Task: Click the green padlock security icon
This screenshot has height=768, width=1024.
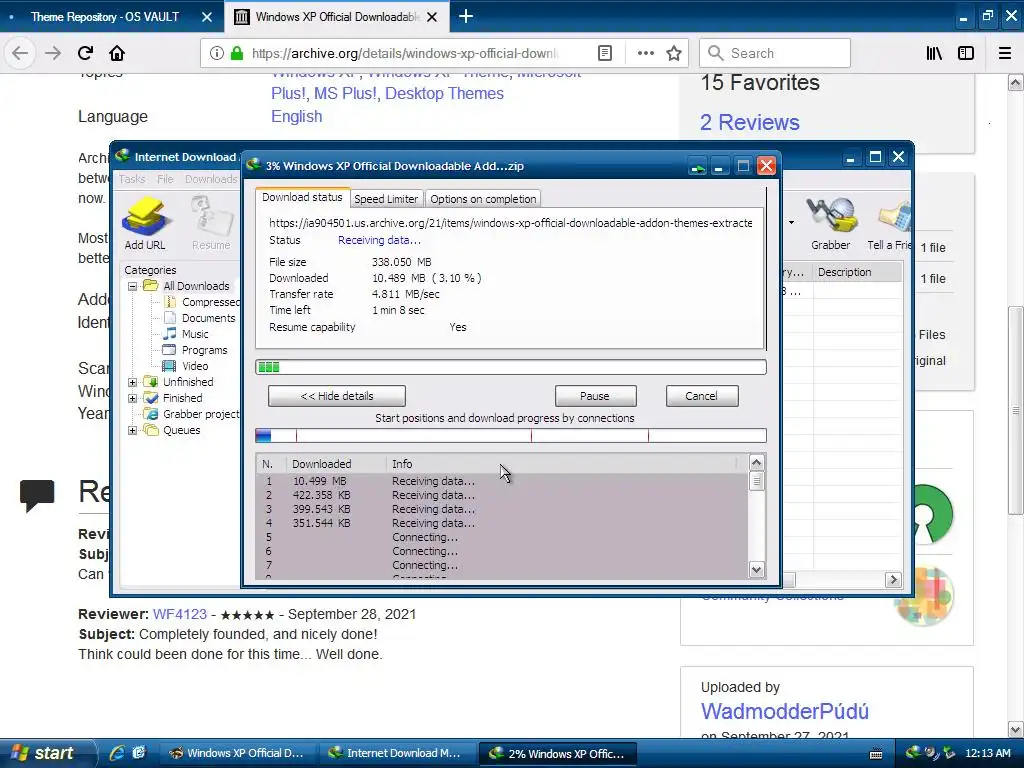Action: coord(237,53)
